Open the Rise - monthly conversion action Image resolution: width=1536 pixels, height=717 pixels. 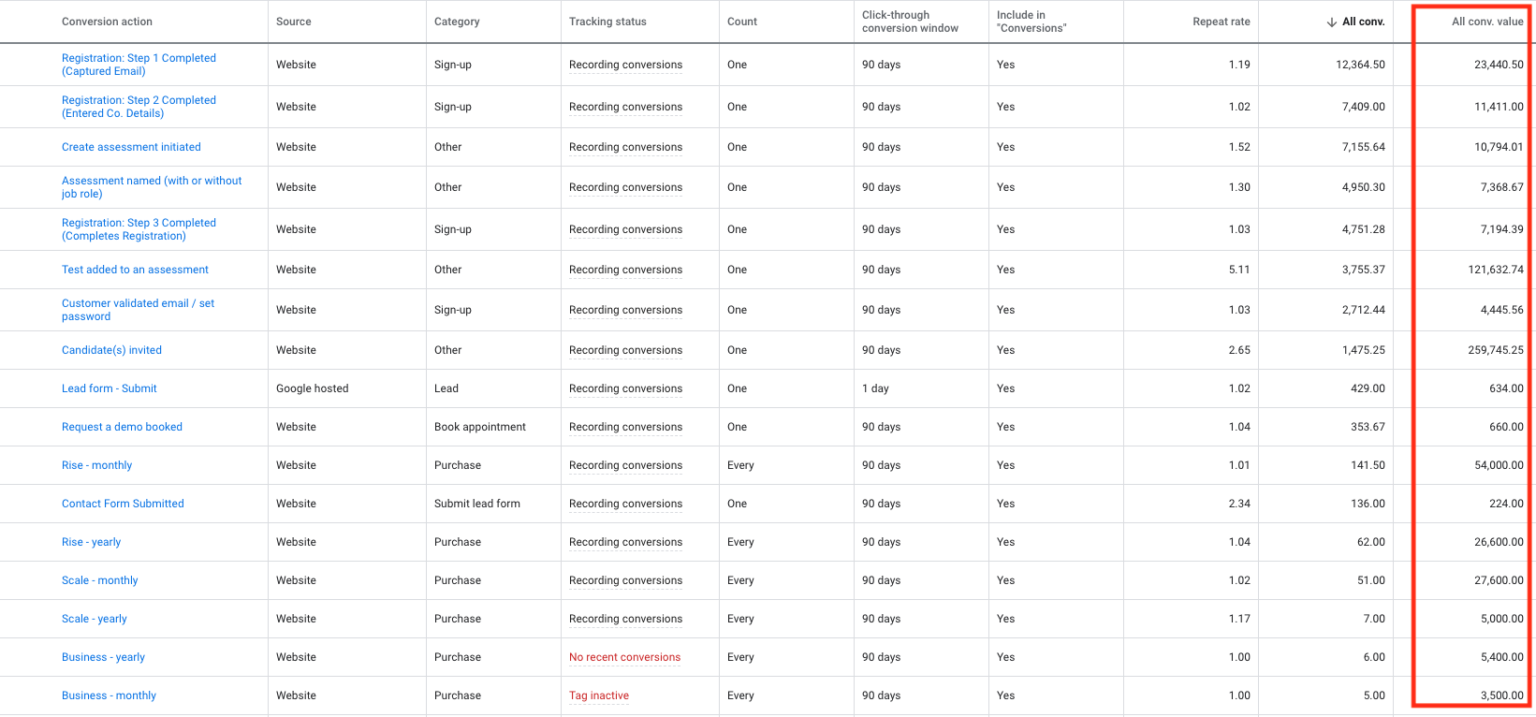tap(97, 465)
